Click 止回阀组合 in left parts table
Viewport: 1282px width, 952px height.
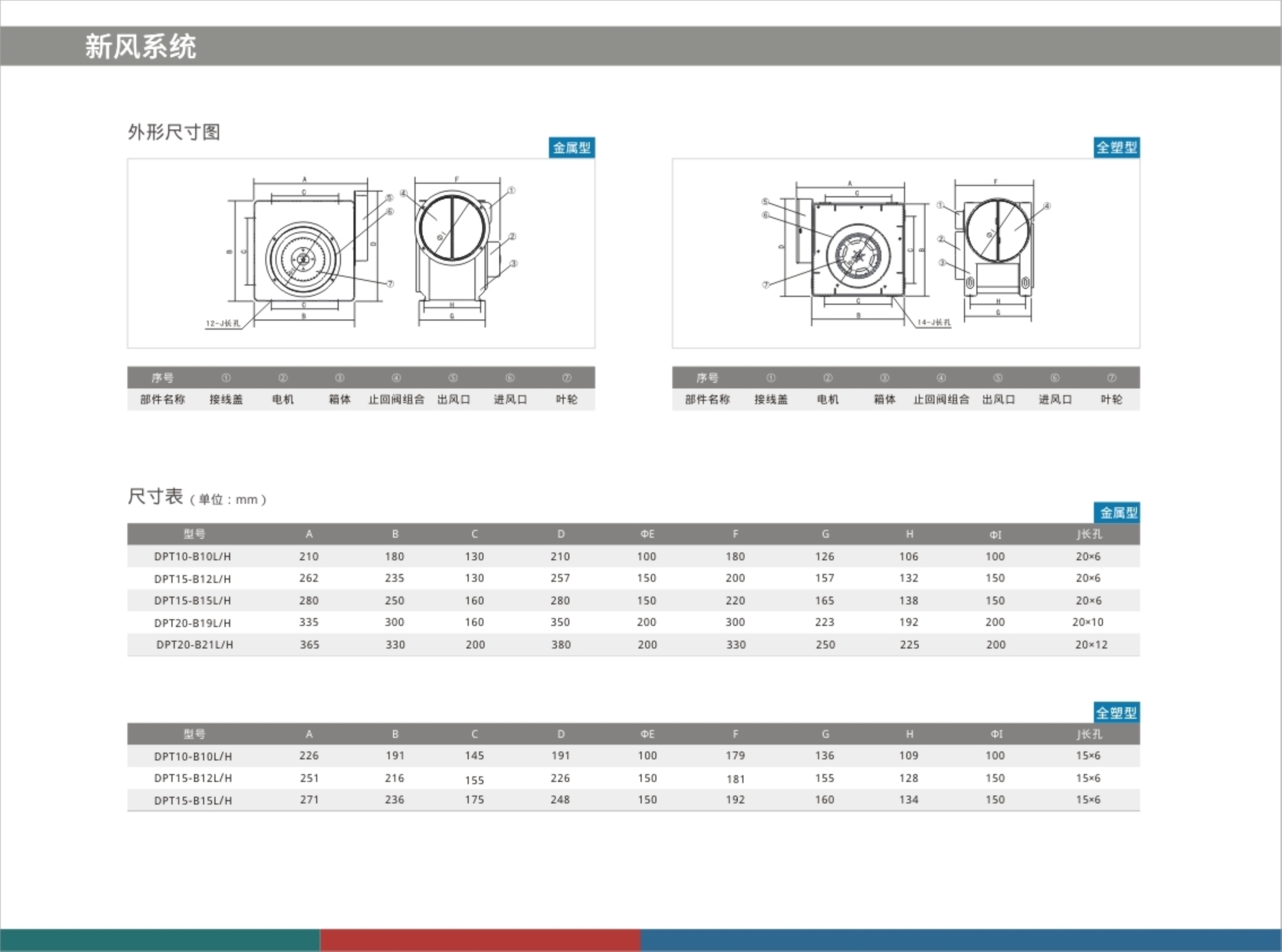[396, 399]
